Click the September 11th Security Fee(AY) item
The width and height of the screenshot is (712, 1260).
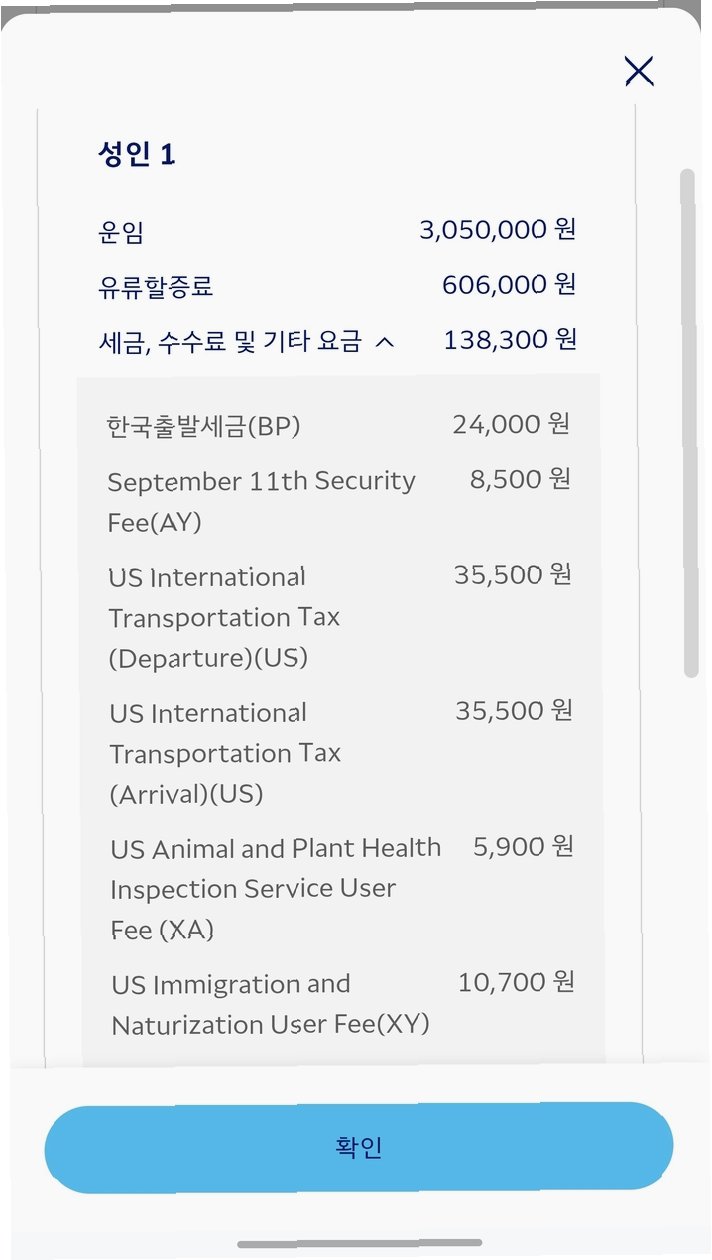(261, 501)
